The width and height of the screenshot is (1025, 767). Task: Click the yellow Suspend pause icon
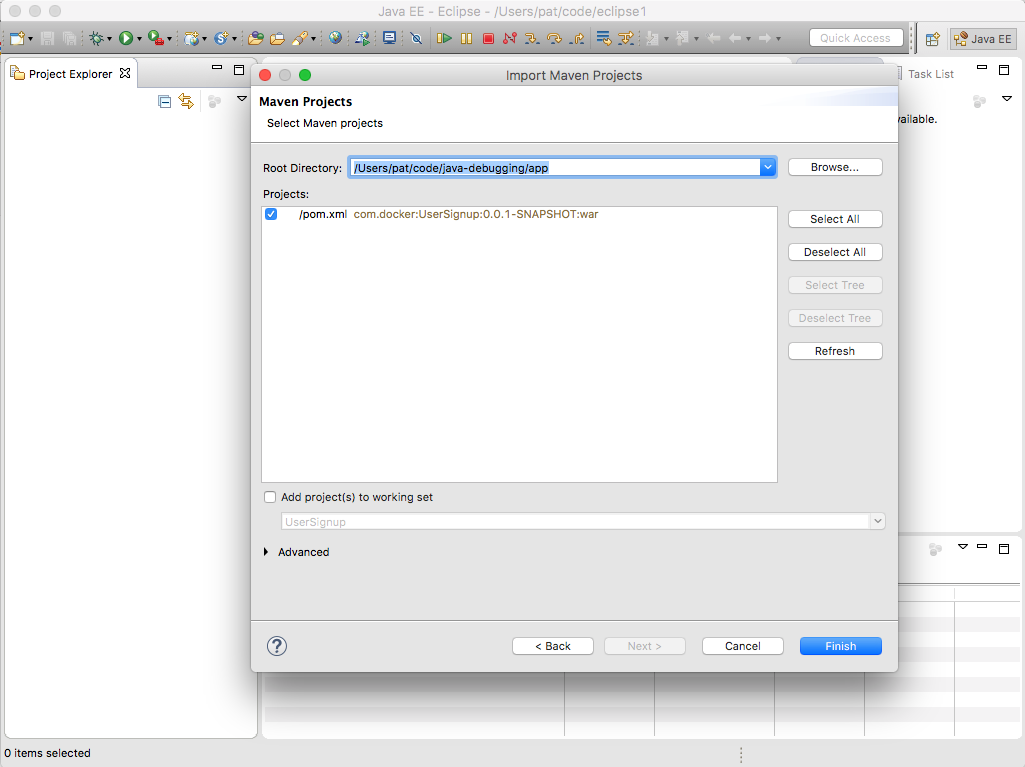(466, 38)
